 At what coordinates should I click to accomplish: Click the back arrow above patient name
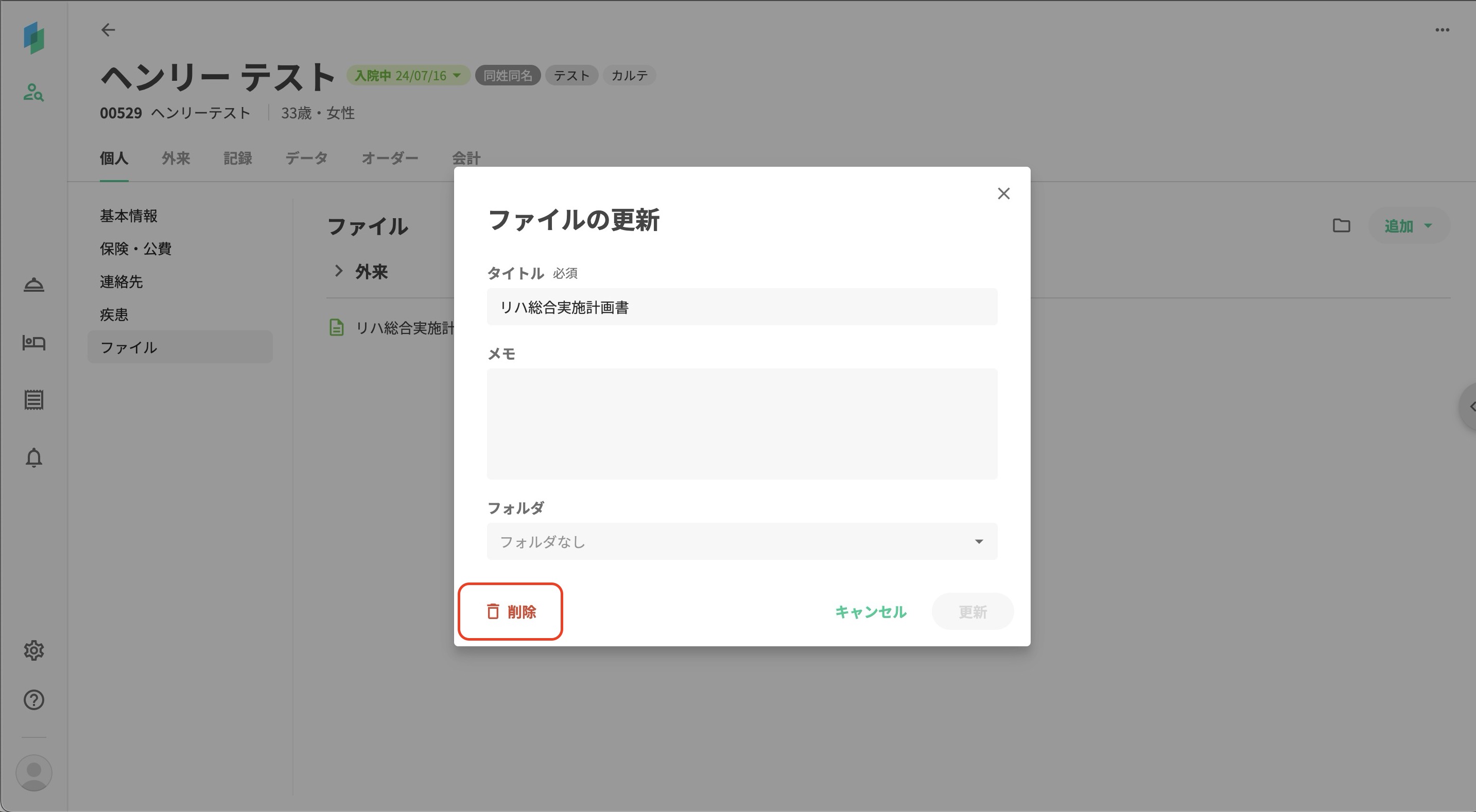(x=108, y=30)
